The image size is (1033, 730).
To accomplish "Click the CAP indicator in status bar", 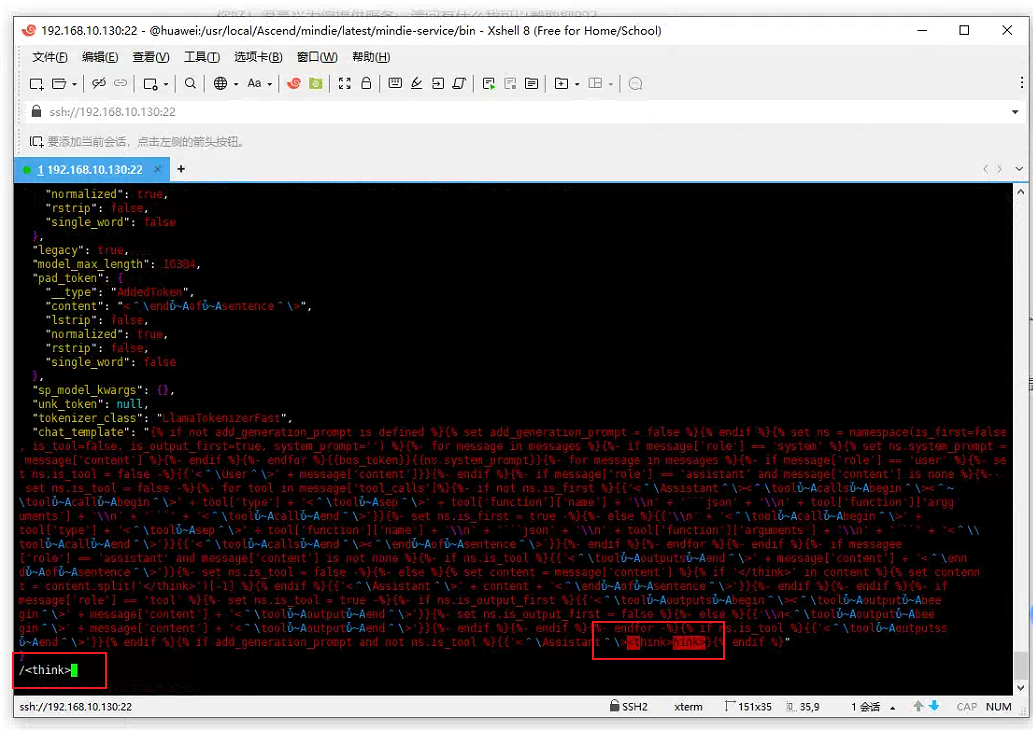I will click(x=966, y=707).
